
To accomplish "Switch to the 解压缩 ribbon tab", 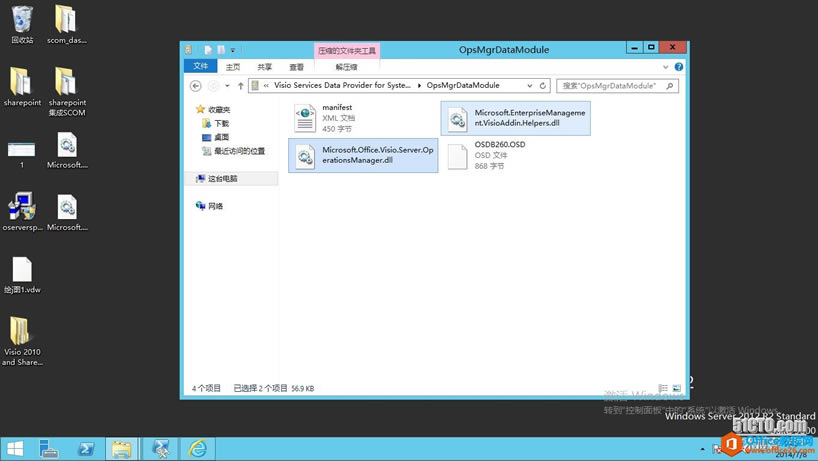I will coord(346,67).
